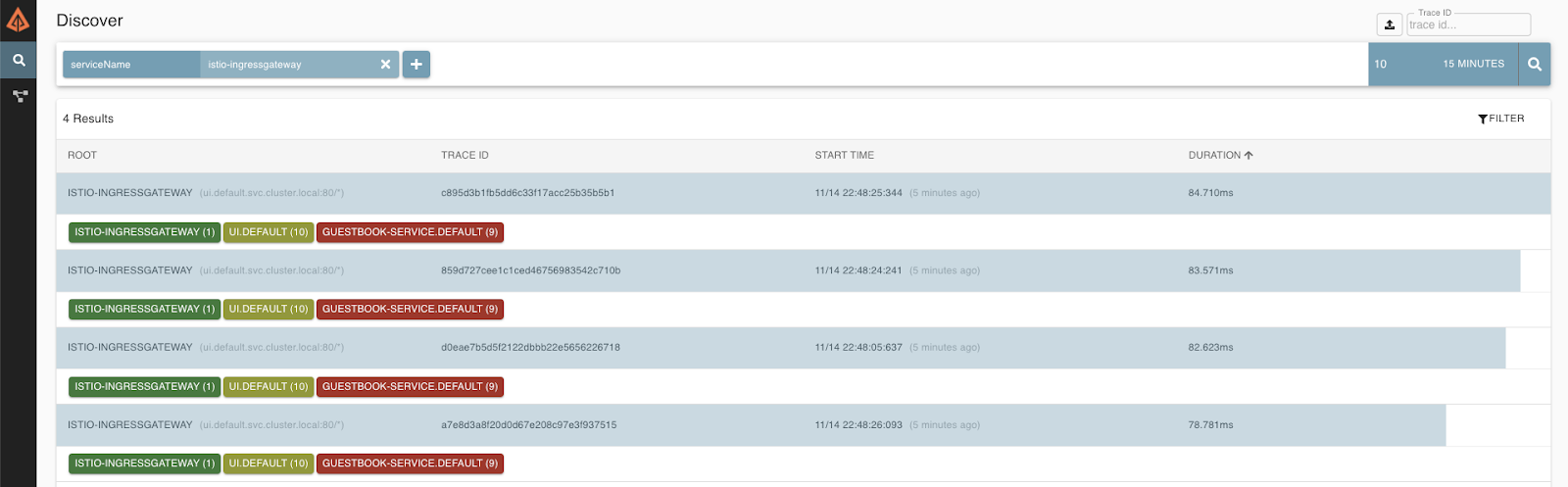Click the istio-ingressgateway value in filter
Viewport: 1568px width, 487px height.
255,65
